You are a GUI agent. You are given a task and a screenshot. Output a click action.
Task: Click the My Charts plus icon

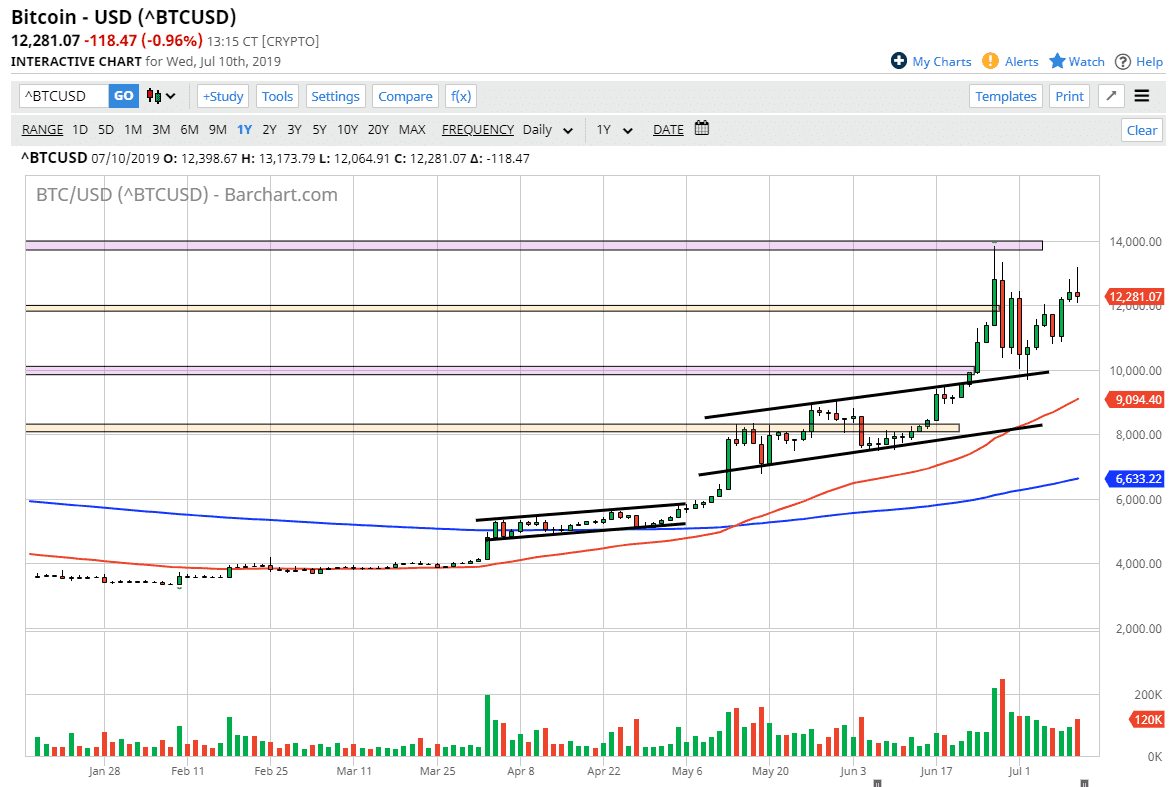pos(899,61)
